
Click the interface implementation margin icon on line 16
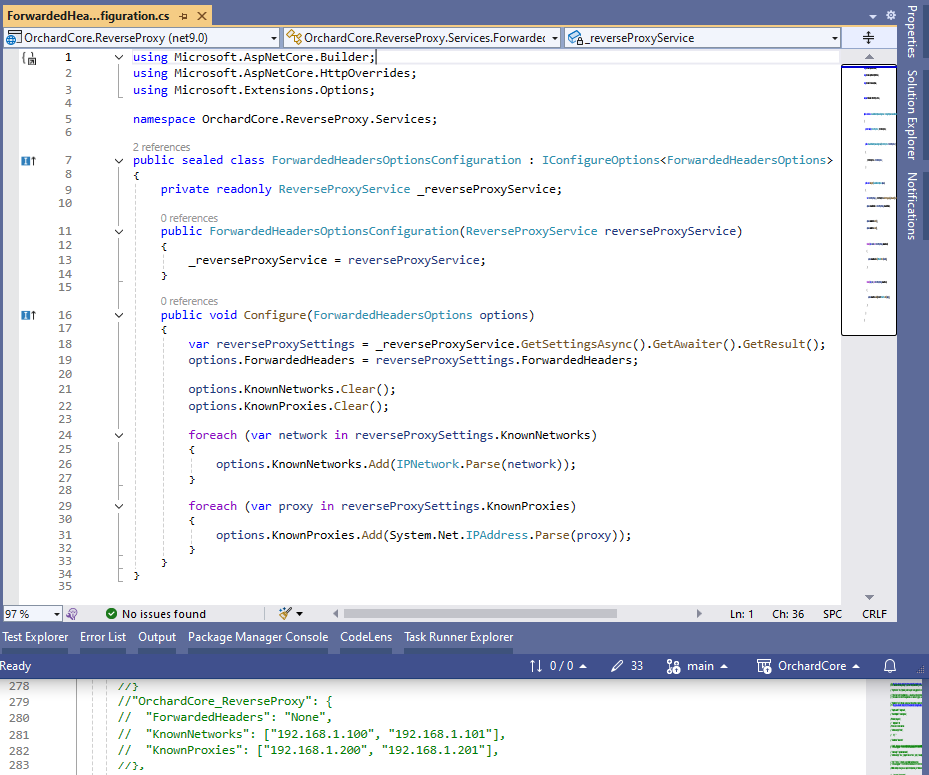[x=28, y=315]
